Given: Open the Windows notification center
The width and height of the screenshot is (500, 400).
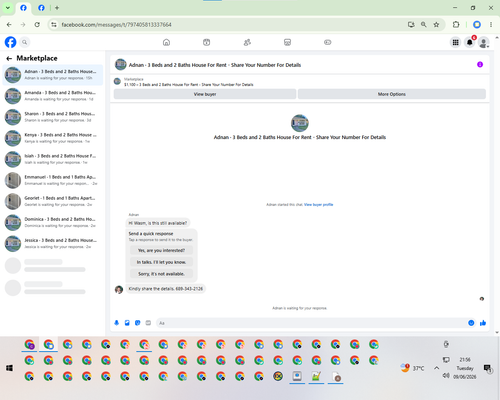Looking at the screenshot, I should click(488, 368).
